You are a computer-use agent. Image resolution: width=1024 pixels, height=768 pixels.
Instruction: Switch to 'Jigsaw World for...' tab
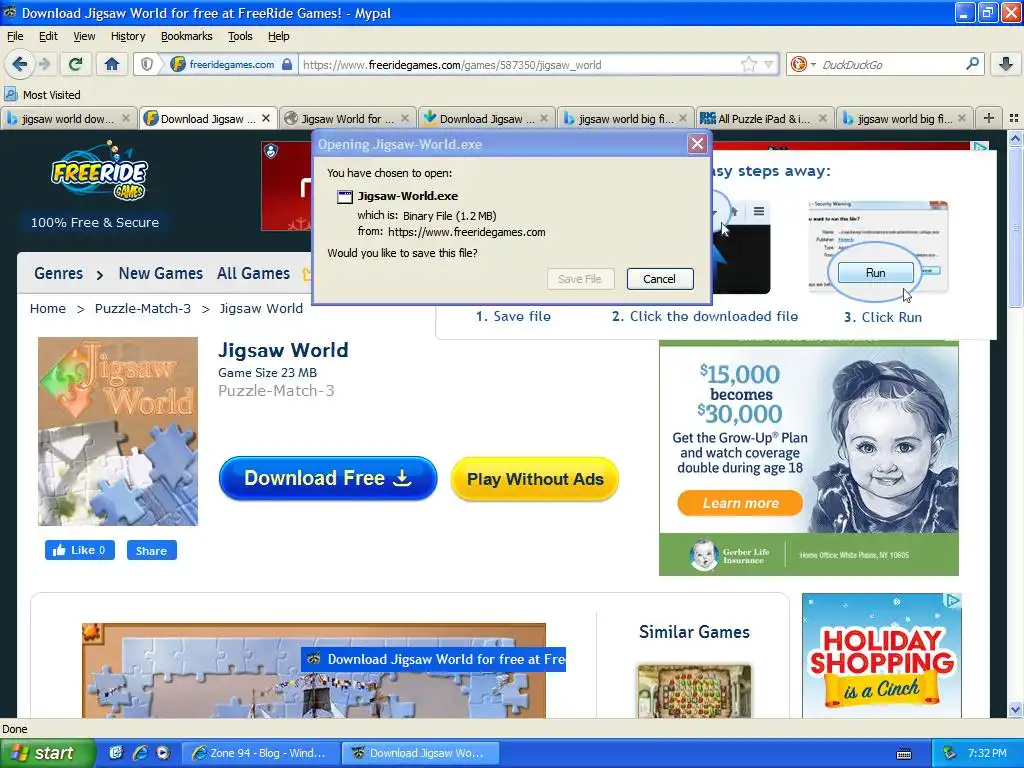click(x=347, y=118)
